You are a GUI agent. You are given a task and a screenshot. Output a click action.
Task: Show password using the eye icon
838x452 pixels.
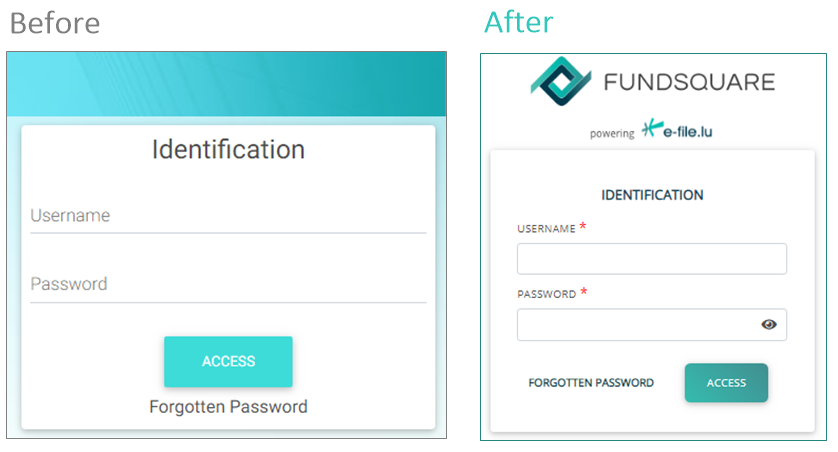pos(769,324)
